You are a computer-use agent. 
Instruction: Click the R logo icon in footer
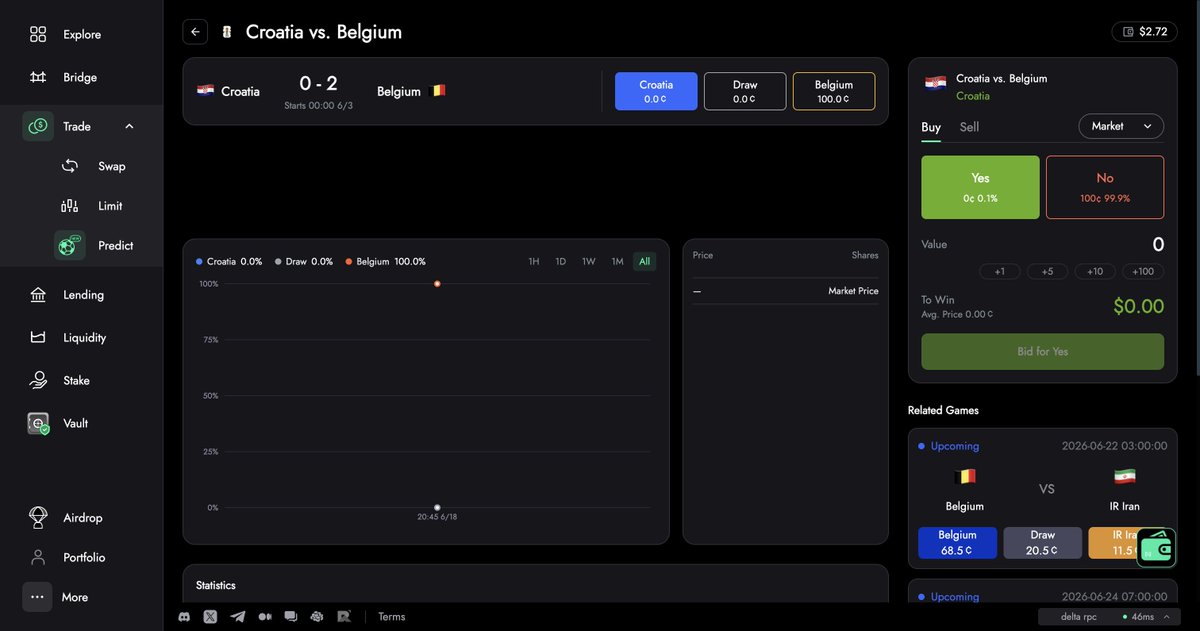[344, 617]
